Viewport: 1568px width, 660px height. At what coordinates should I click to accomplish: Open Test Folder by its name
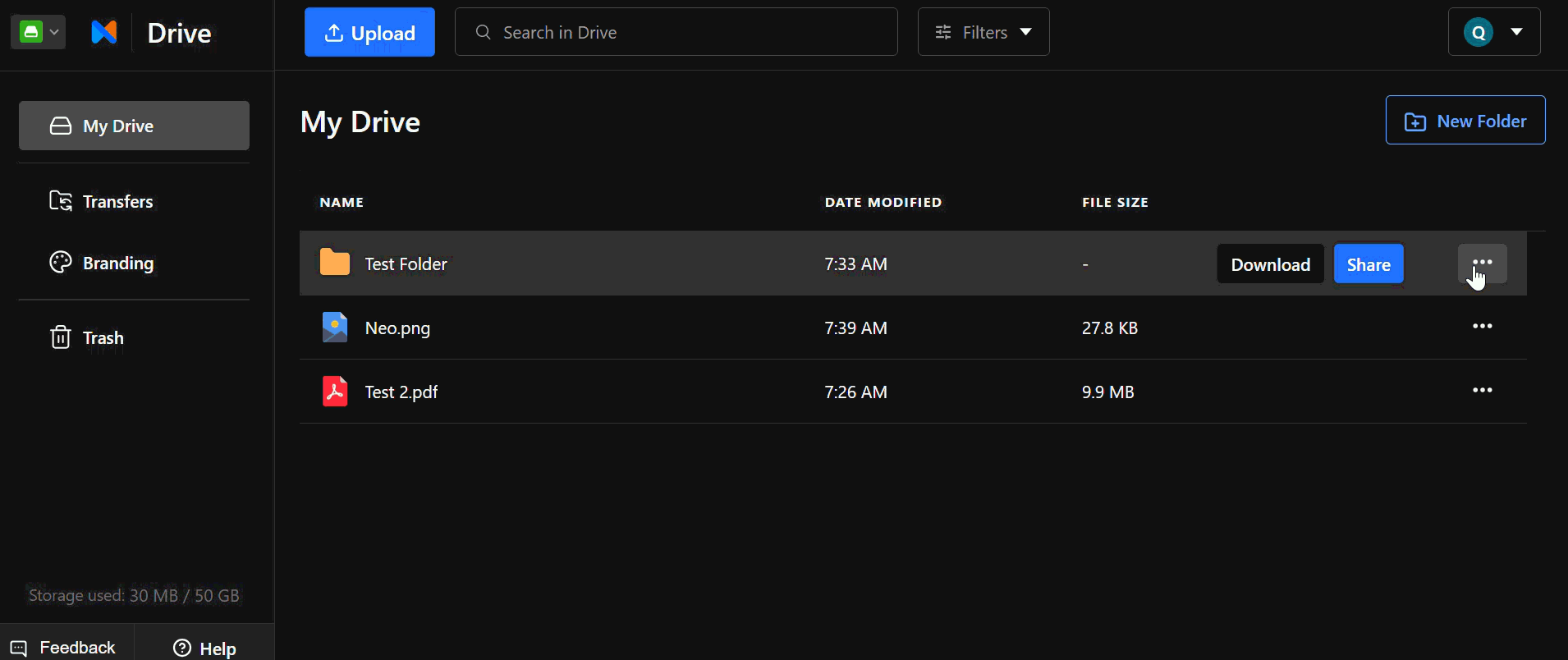pyautogui.click(x=406, y=264)
